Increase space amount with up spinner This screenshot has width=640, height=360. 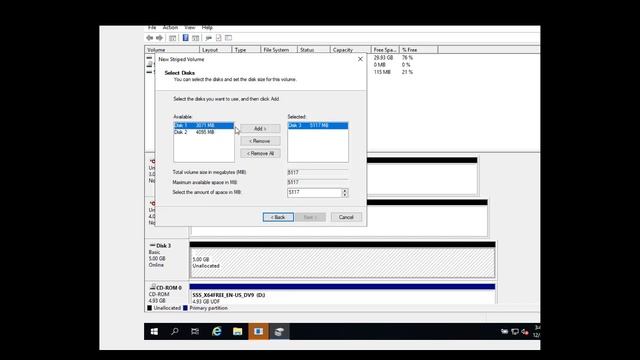[345, 190]
